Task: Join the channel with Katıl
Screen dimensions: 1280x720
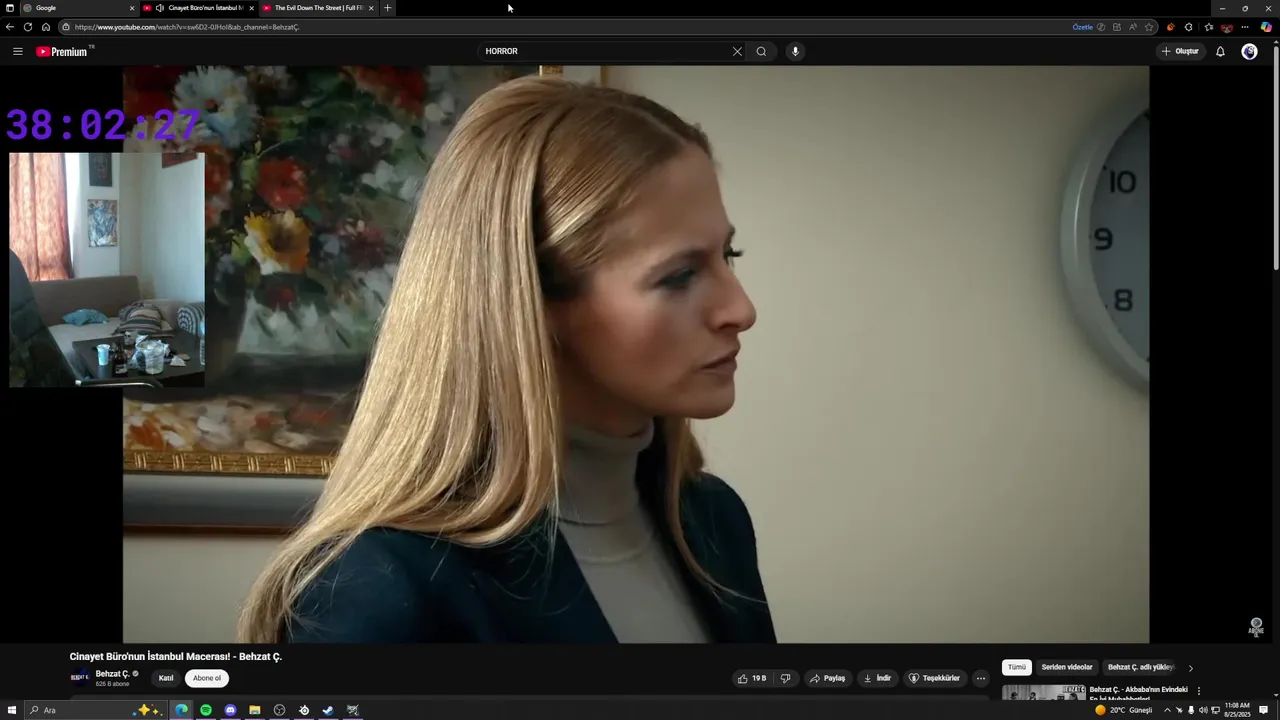Action: pyautogui.click(x=166, y=678)
